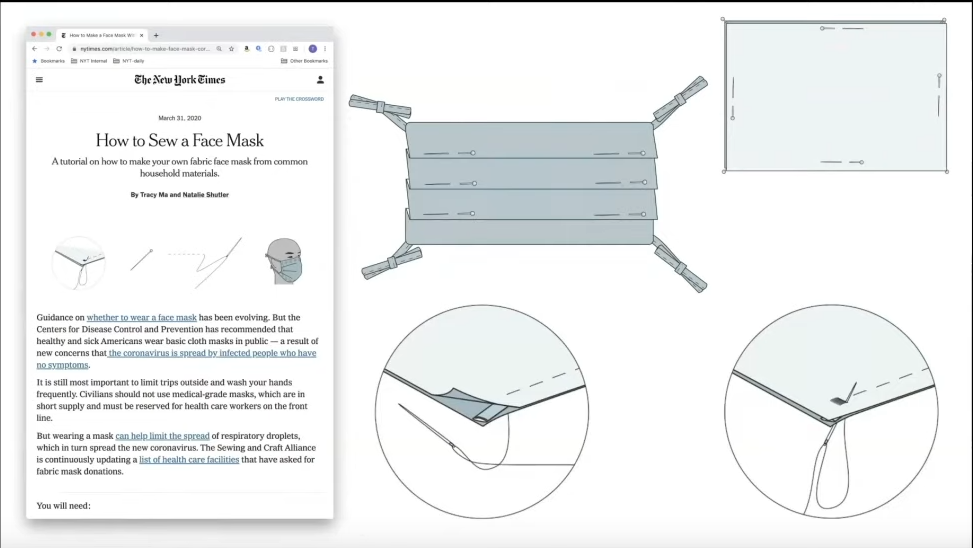Click the PLAY THE CROSSWORD link
This screenshot has width=973, height=548.
click(x=299, y=99)
